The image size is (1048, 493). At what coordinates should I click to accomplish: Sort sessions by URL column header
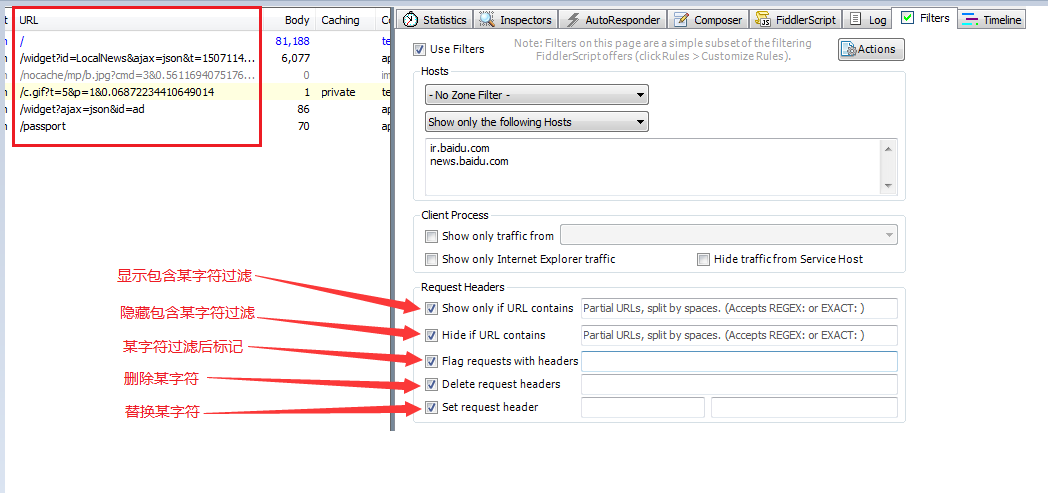pyautogui.click(x=140, y=20)
